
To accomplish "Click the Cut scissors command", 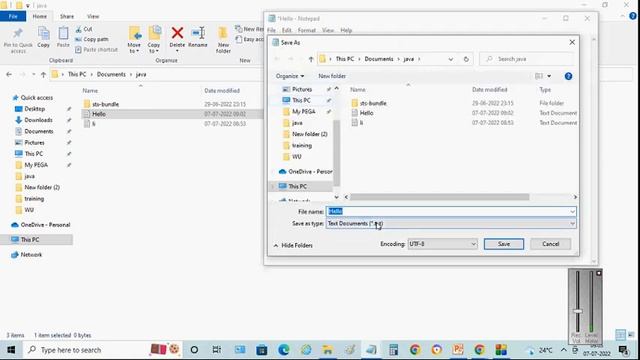I will 84,29.
